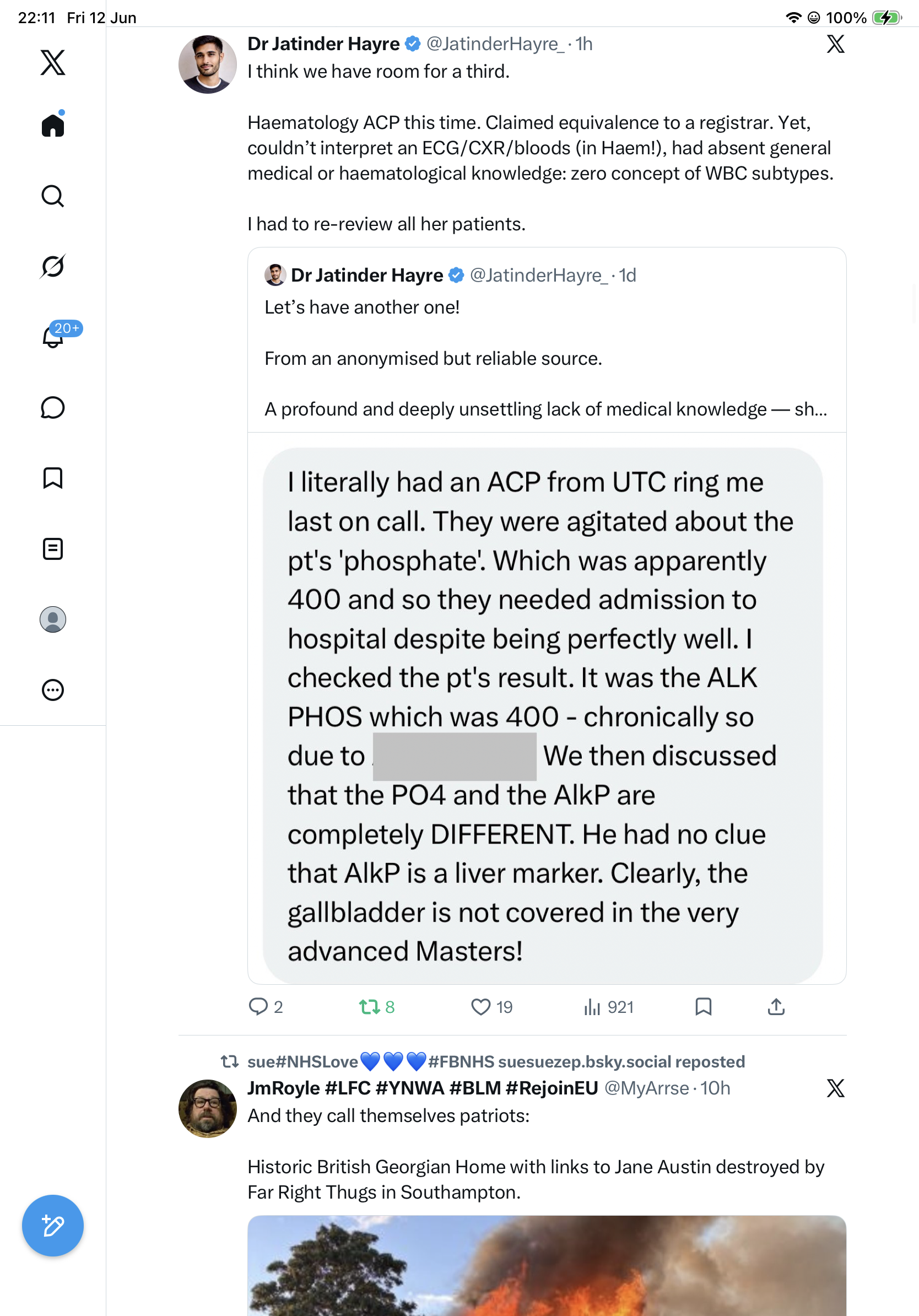This screenshot has height=1316, width=919.
Task: Open Lists icon in sidebar
Action: (x=53, y=548)
